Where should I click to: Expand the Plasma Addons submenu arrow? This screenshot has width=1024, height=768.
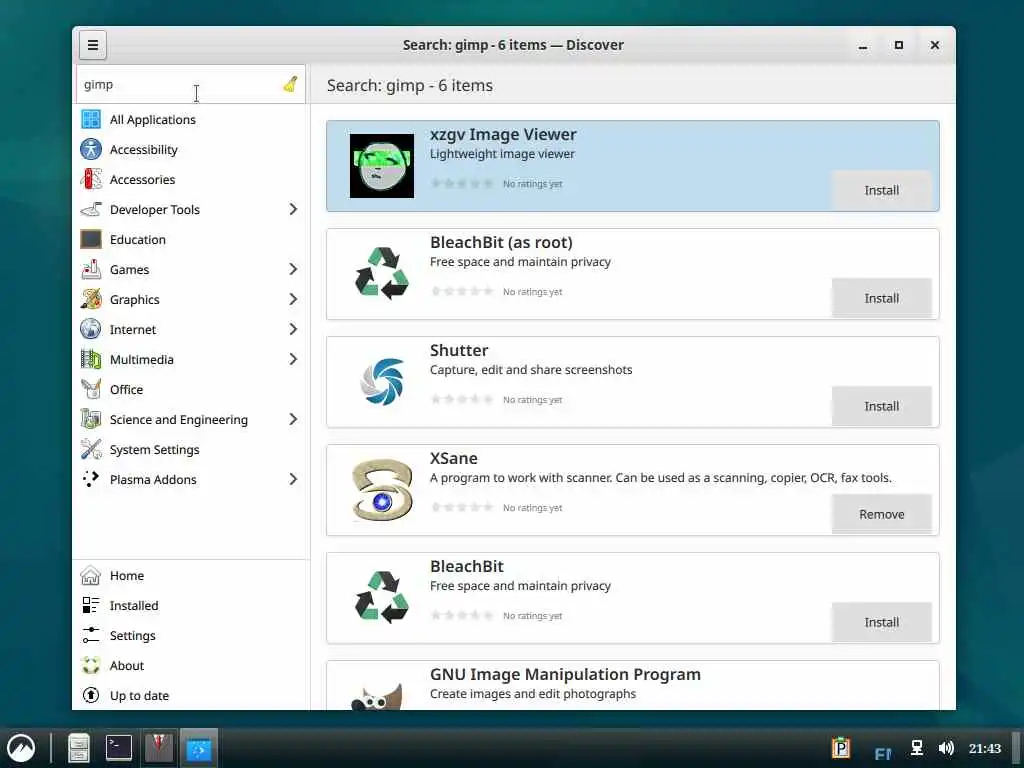click(x=293, y=479)
